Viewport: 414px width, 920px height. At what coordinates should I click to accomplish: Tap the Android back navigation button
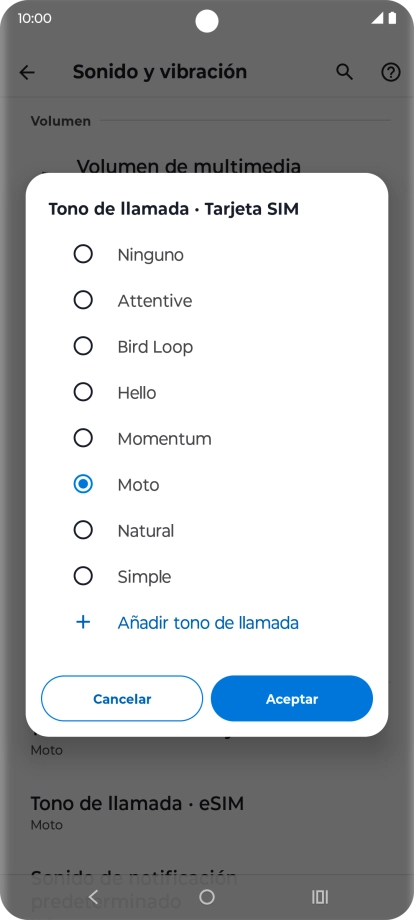click(93, 896)
